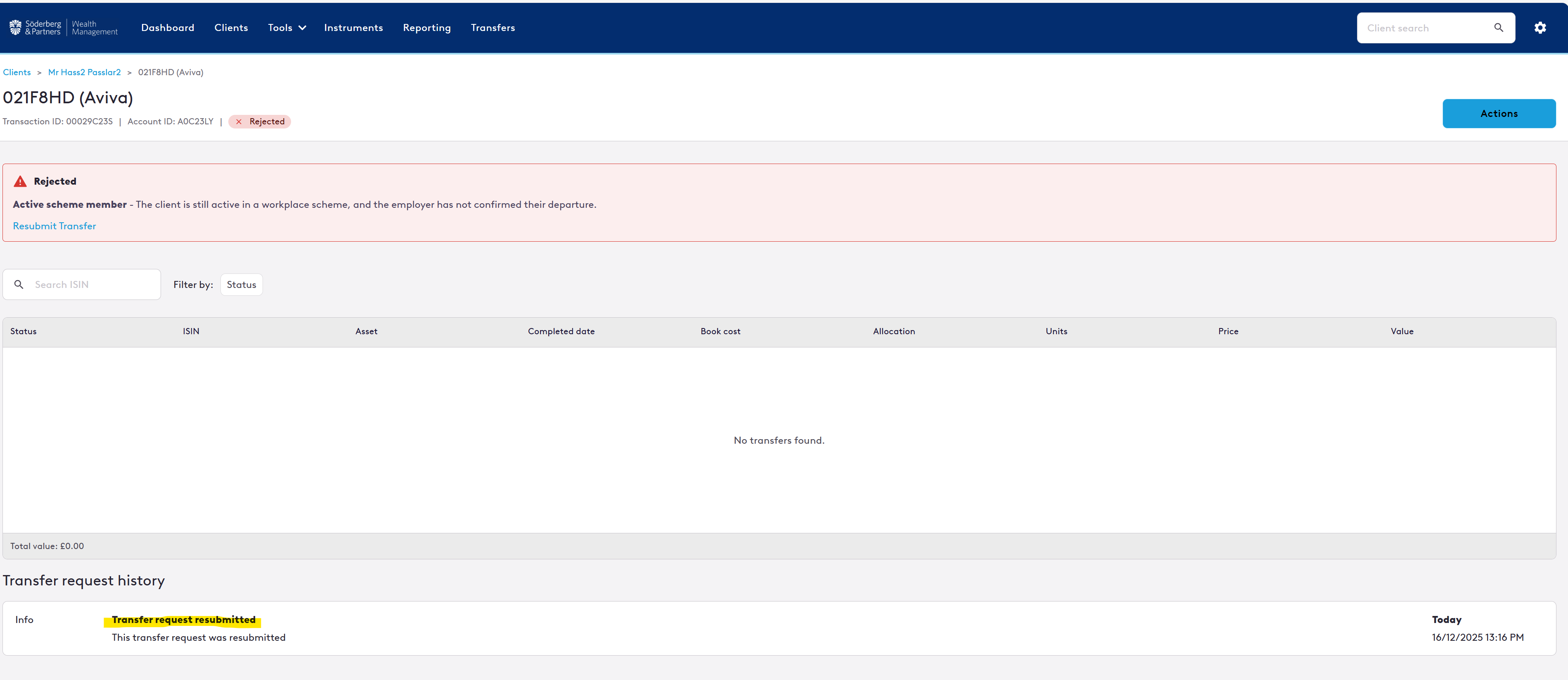This screenshot has width=1568, height=680.
Task: Click into the Search ISIN field
Action: click(x=91, y=285)
